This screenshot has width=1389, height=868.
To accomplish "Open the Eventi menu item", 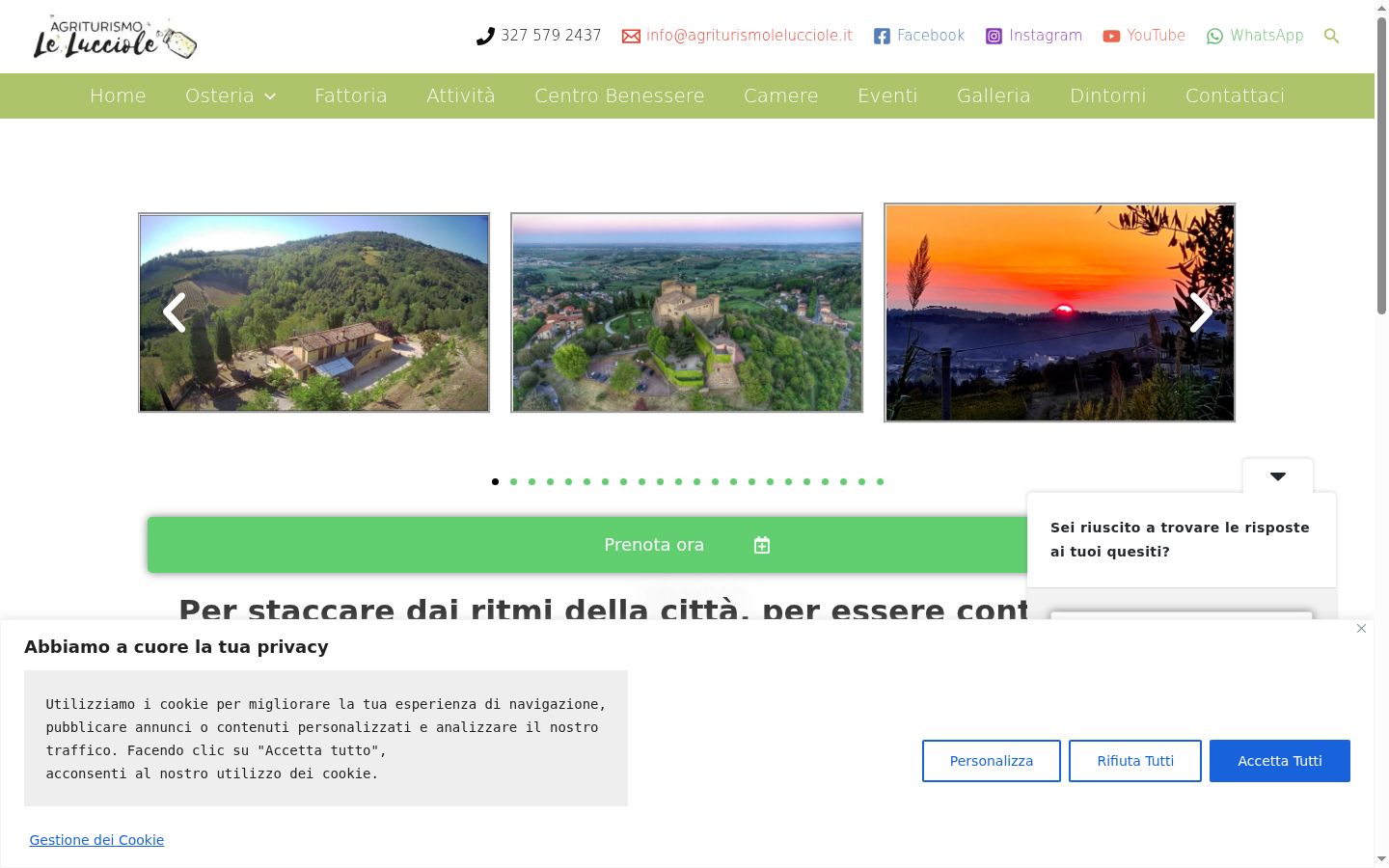I will coord(887,95).
